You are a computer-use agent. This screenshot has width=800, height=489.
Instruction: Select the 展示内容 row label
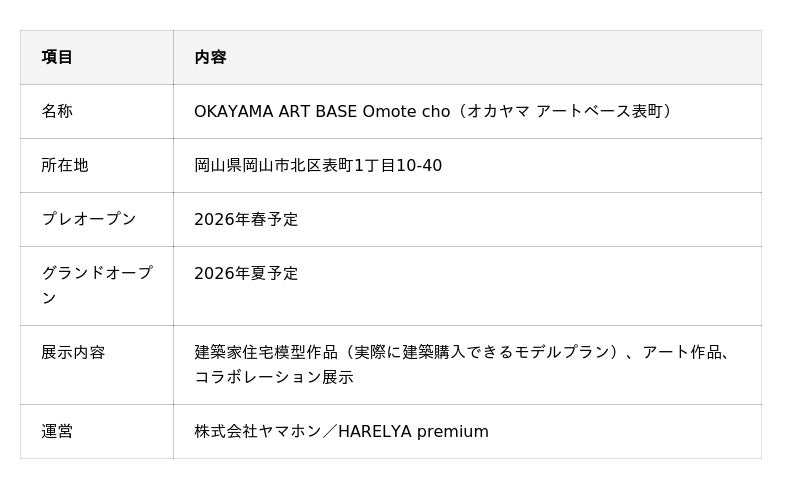click(72, 352)
